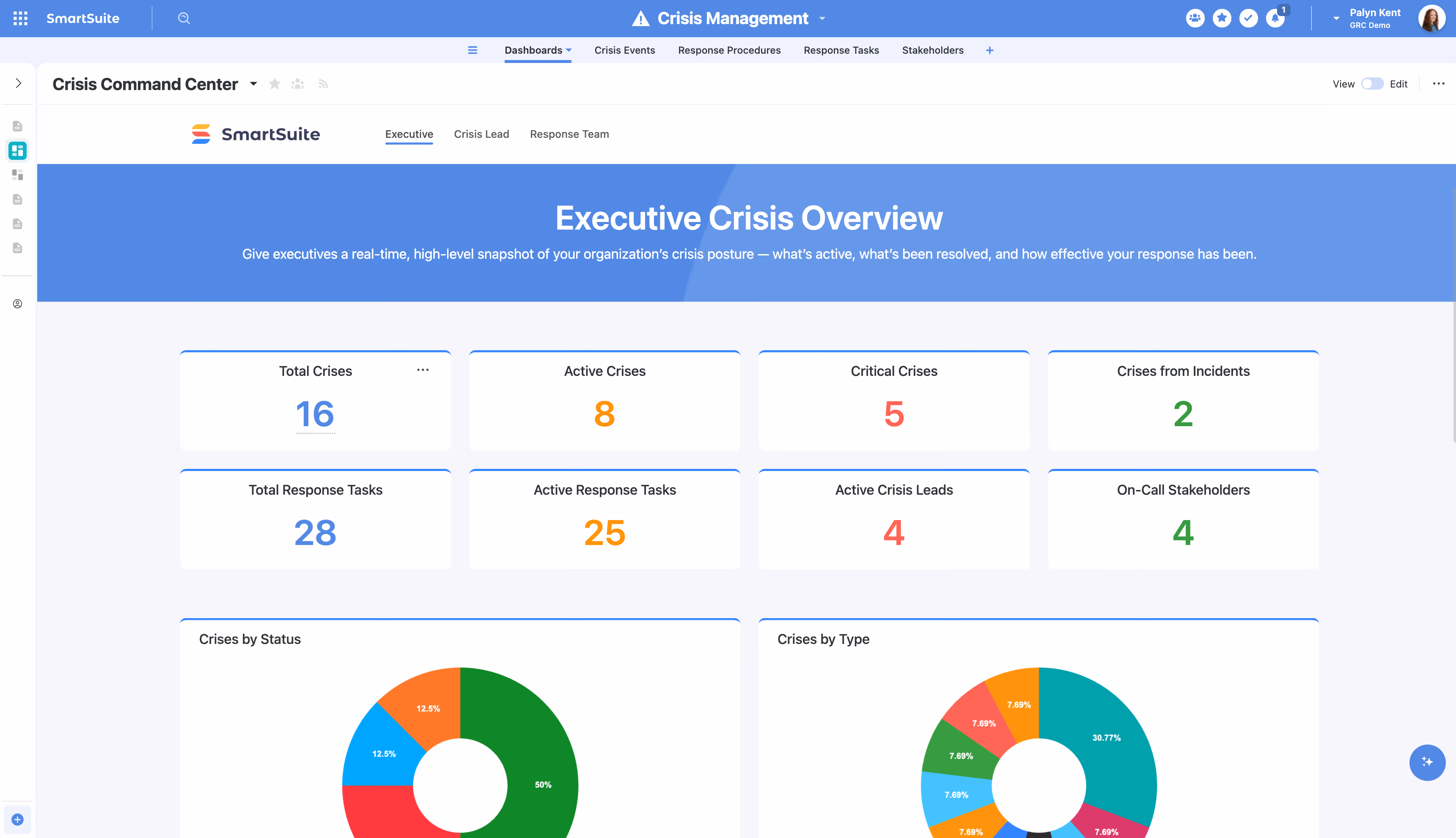1456x838 pixels.
Task: Open the gray dashboard layout icon in sidebar
Action: click(x=18, y=175)
